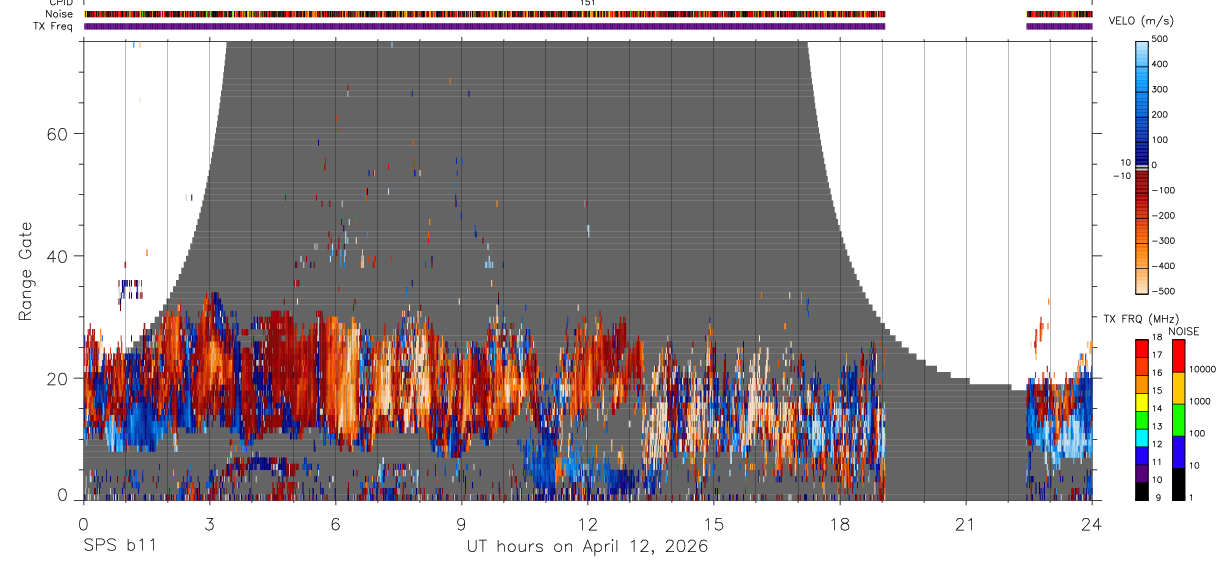1228x567 pixels.
Task: Click the 'UT hours on April 12, 2026' axis title
Action: coord(587,547)
